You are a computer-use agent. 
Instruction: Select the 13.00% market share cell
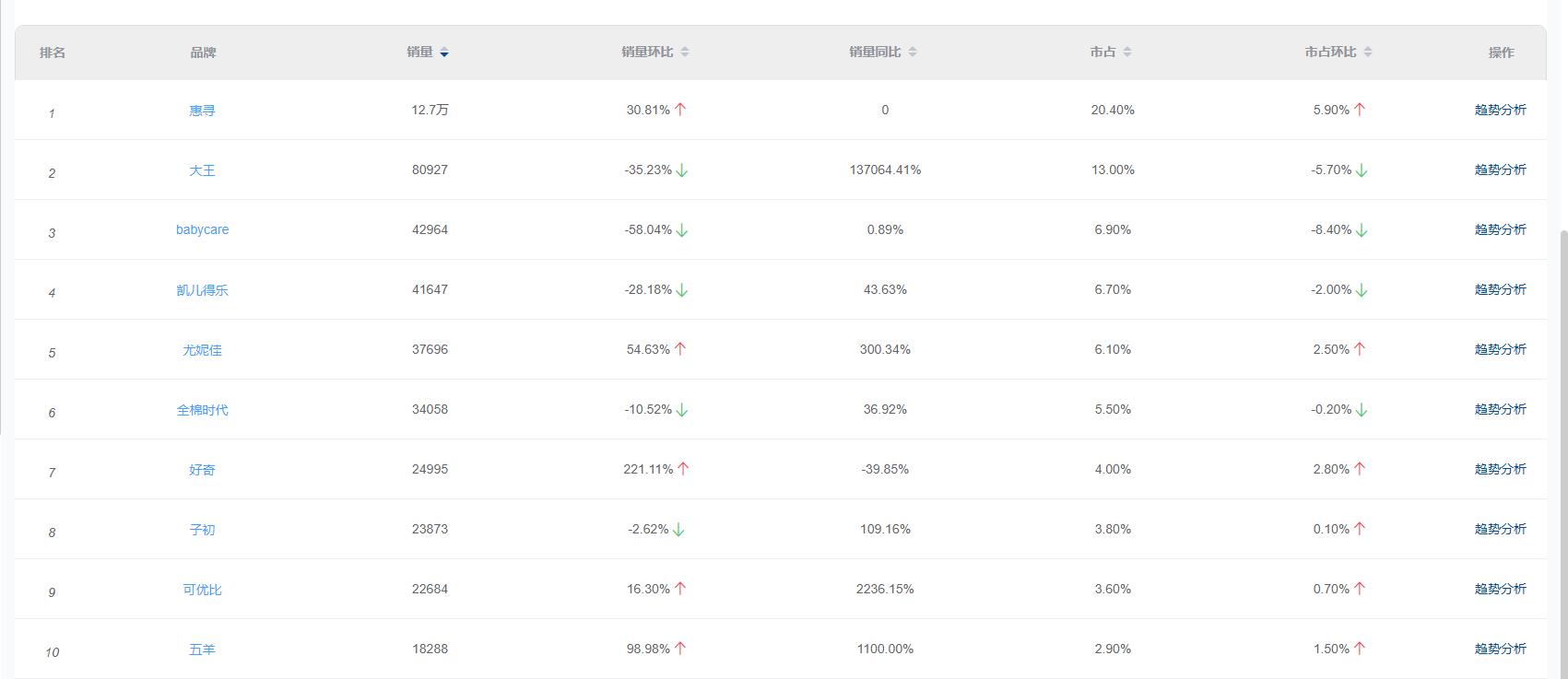click(x=1113, y=170)
